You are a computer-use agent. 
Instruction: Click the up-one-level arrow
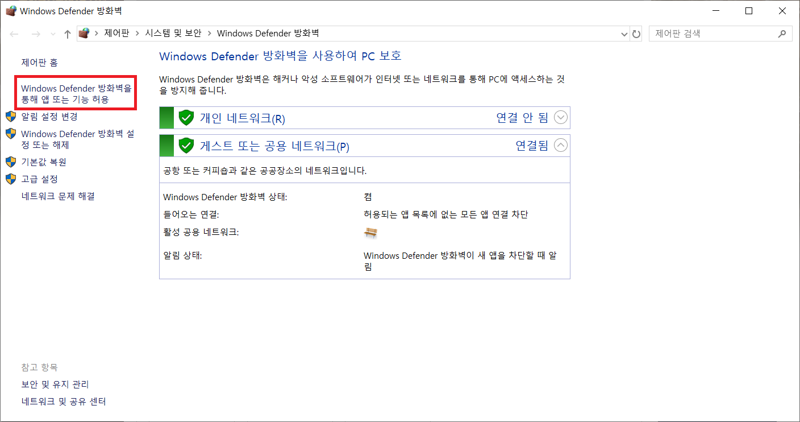[x=67, y=34]
